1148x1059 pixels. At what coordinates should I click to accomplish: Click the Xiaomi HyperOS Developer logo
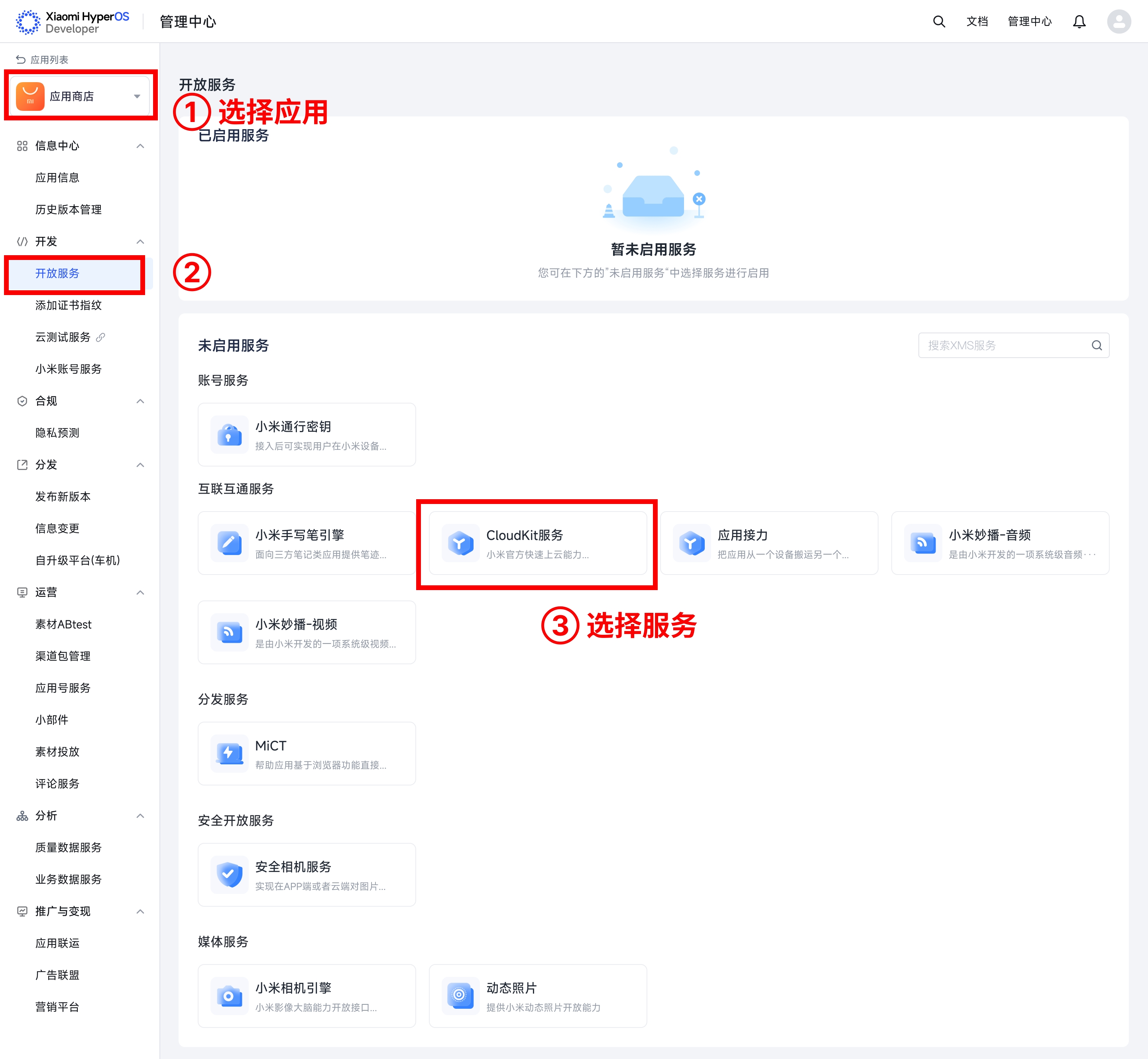pos(72,22)
